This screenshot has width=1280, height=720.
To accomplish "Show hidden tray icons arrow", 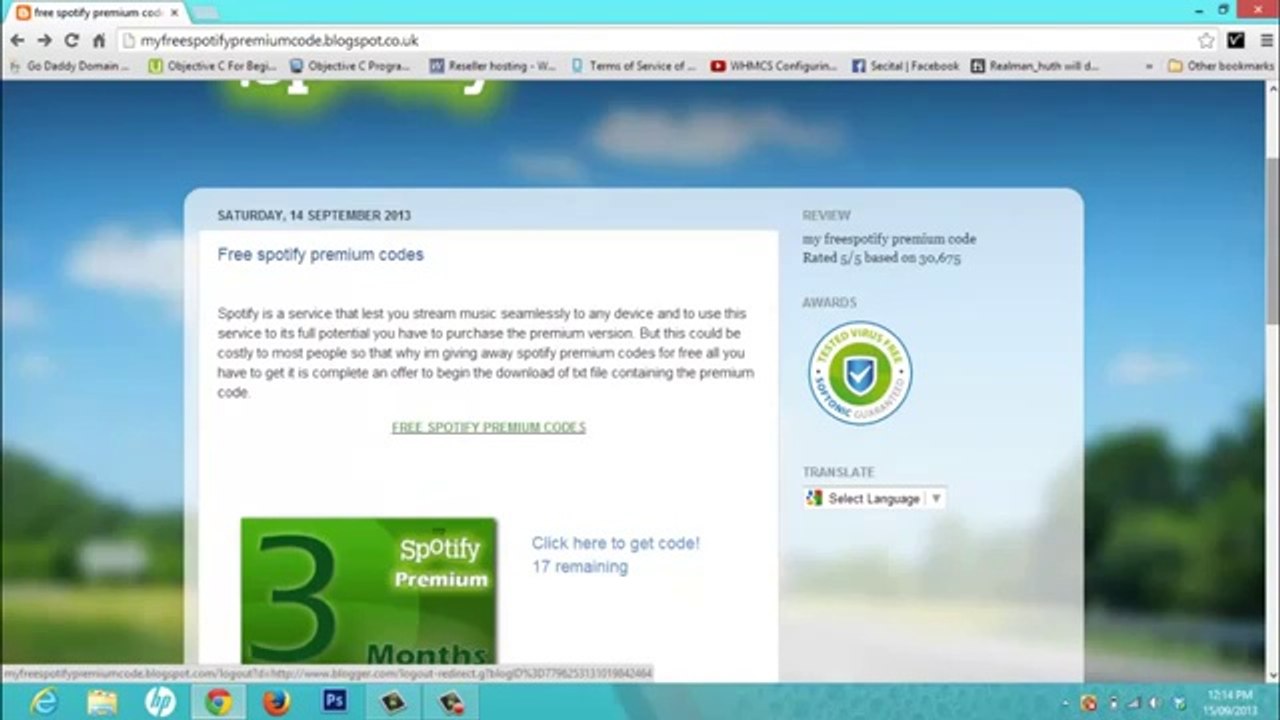I will [1064, 703].
